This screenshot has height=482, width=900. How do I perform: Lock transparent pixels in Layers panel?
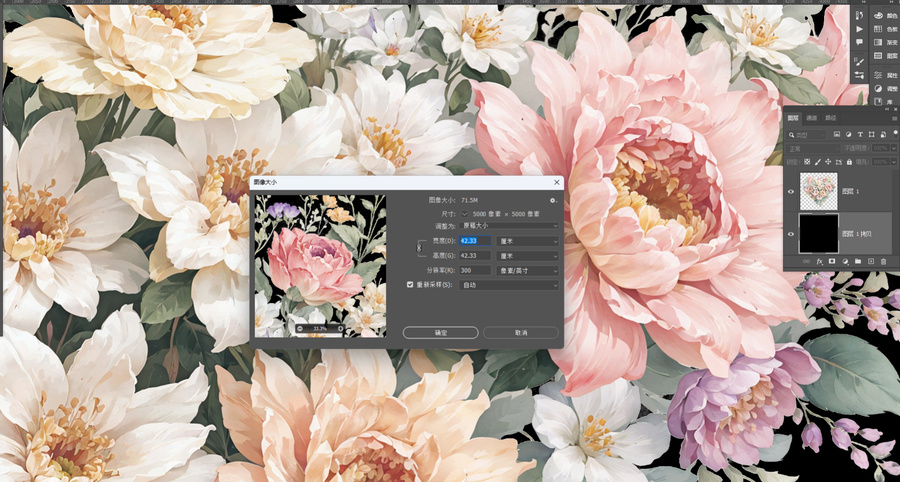[x=807, y=161]
